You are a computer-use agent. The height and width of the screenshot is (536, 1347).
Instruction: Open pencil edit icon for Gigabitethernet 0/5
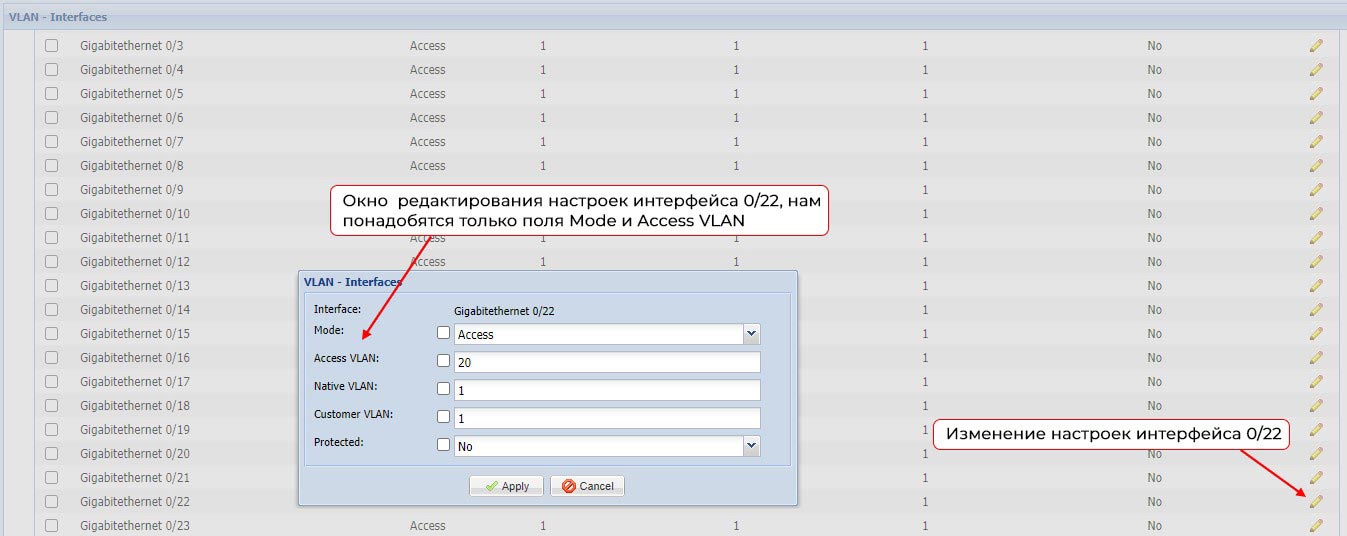tap(1316, 94)
